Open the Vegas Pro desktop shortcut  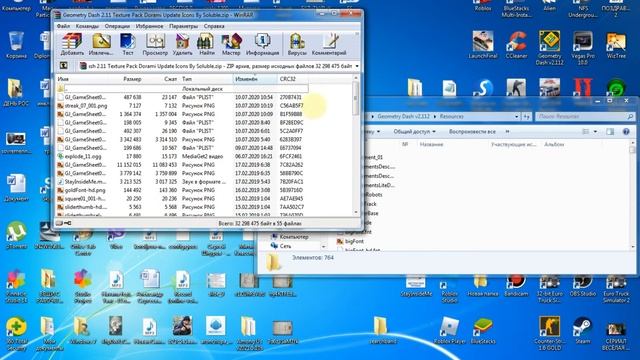(583, 48)
